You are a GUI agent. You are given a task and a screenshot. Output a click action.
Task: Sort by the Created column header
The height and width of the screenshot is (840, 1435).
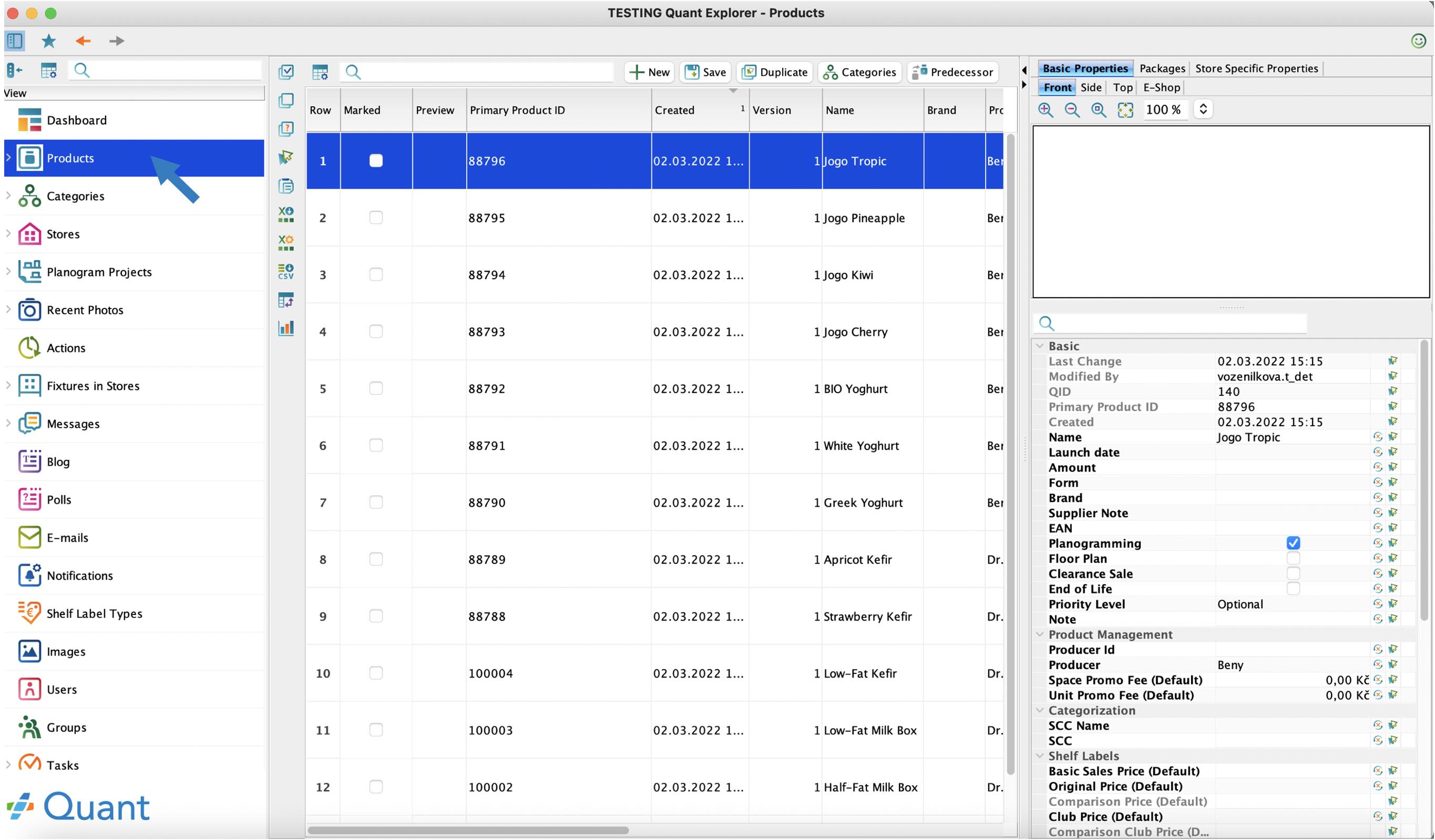pyautogui.click(x=700, y=110)
